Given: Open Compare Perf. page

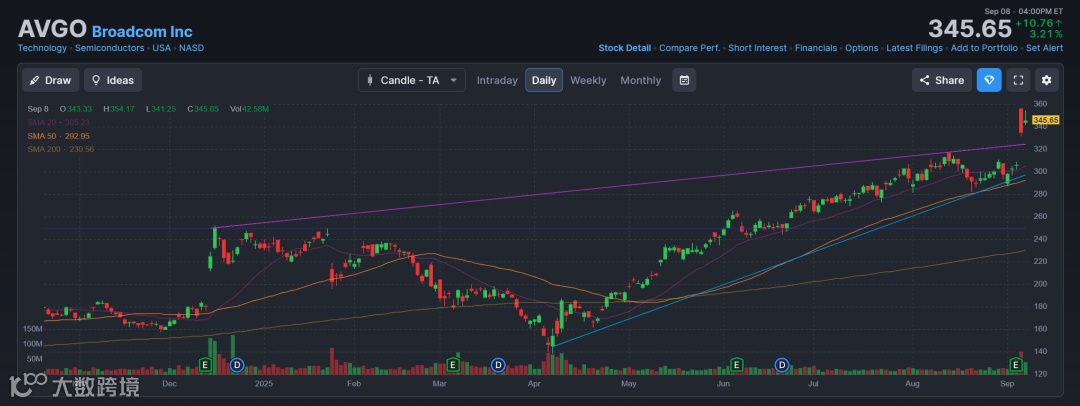Looking at the screenshot, I should click(x=689, y=48).
